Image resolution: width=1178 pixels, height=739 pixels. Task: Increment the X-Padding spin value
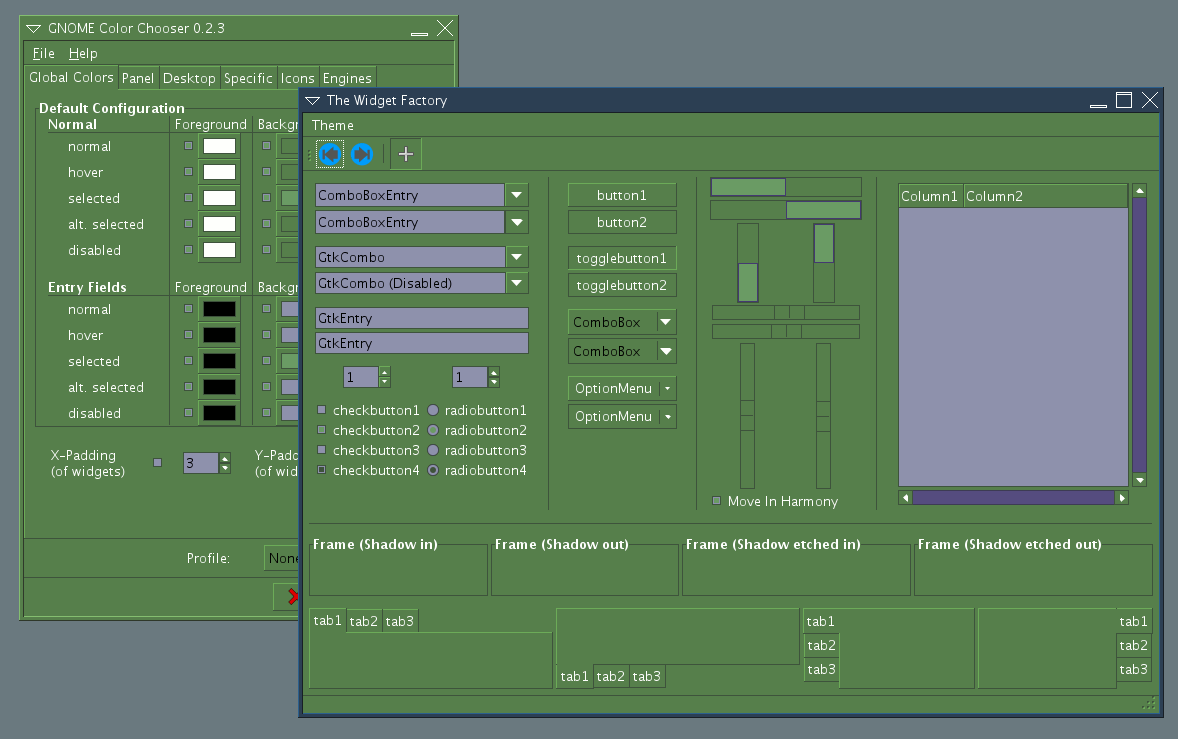225,458
